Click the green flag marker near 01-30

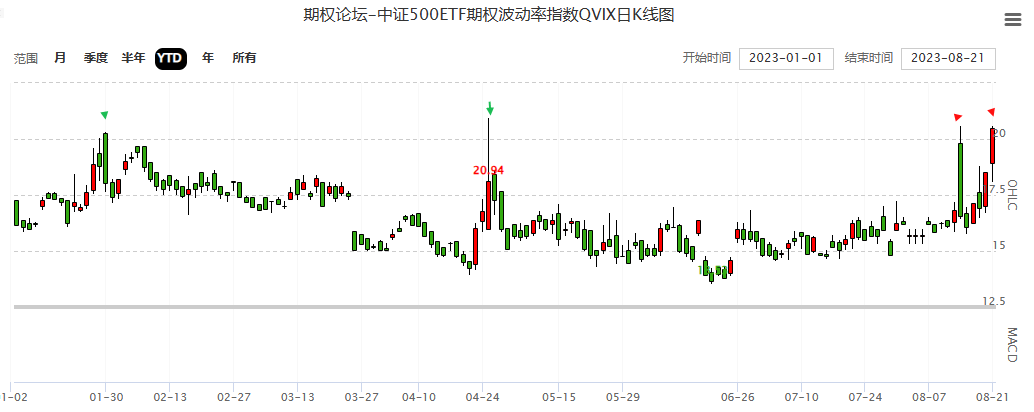tap(104, 115)
